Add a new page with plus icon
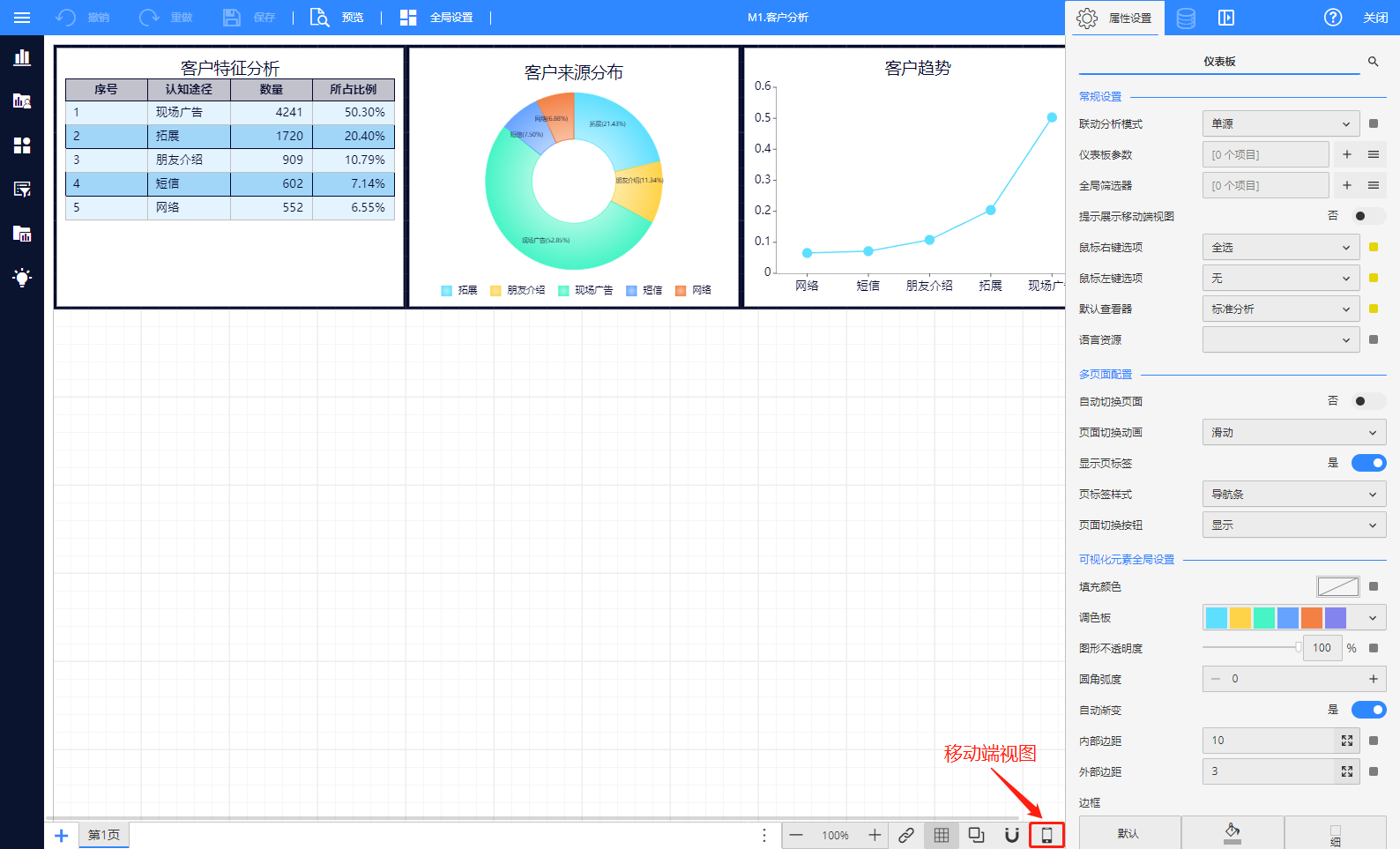The image size is (1400, 849). [x=62, y=835]
